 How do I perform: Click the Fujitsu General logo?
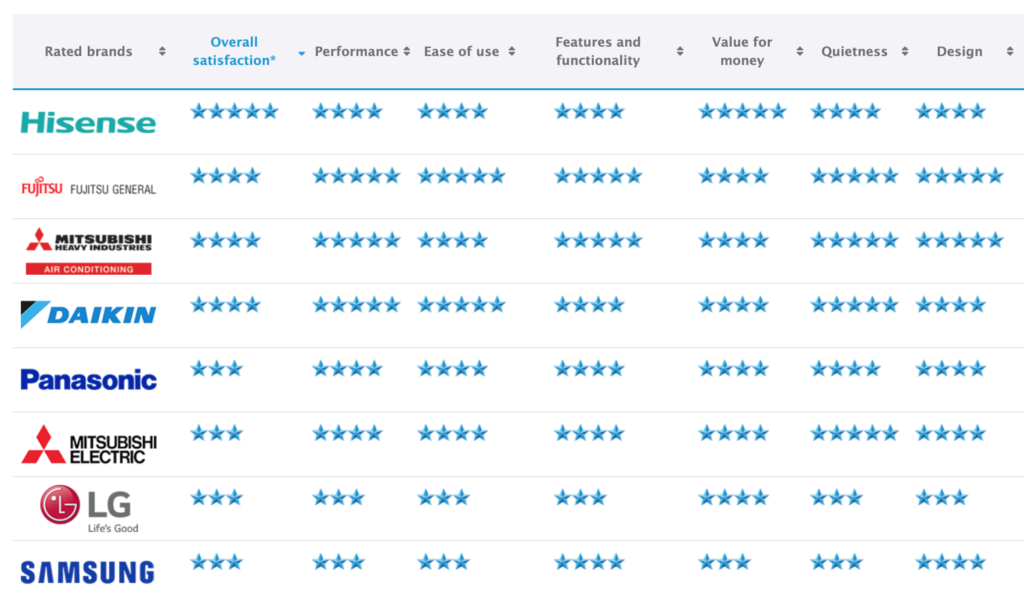click(x=88, y=188)
